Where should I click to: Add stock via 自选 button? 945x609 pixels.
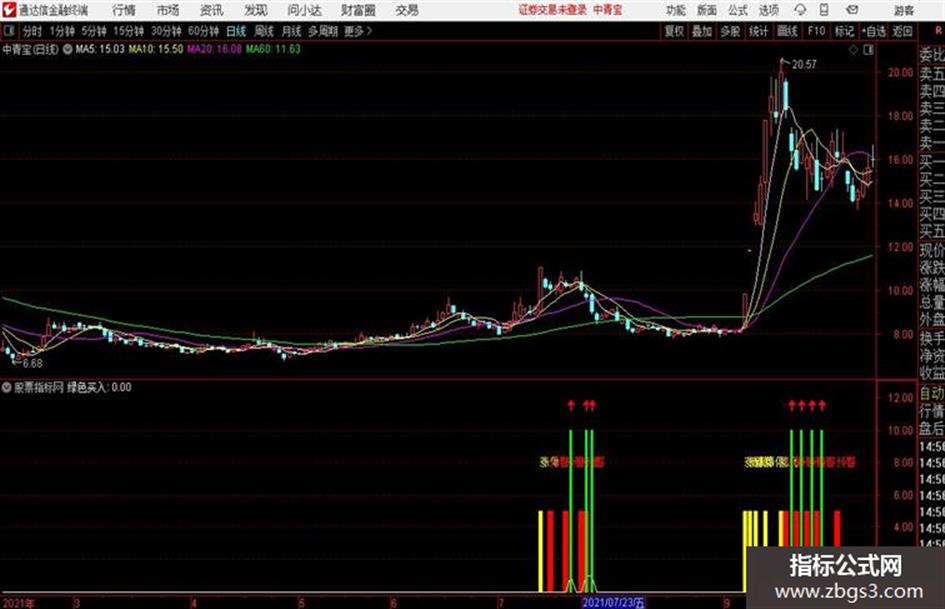click(874, 31)
